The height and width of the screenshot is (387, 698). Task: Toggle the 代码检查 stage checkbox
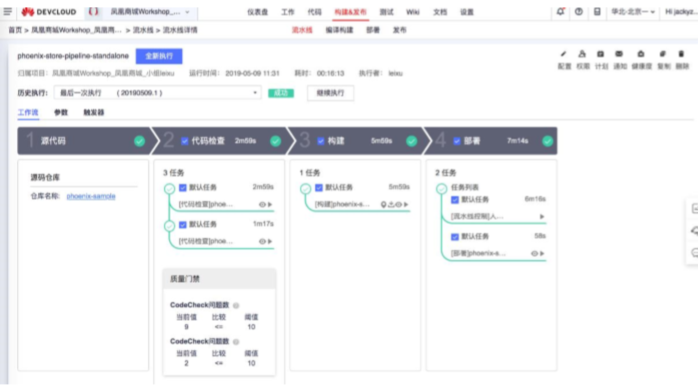pyautogui.click(x=185, y=141)
